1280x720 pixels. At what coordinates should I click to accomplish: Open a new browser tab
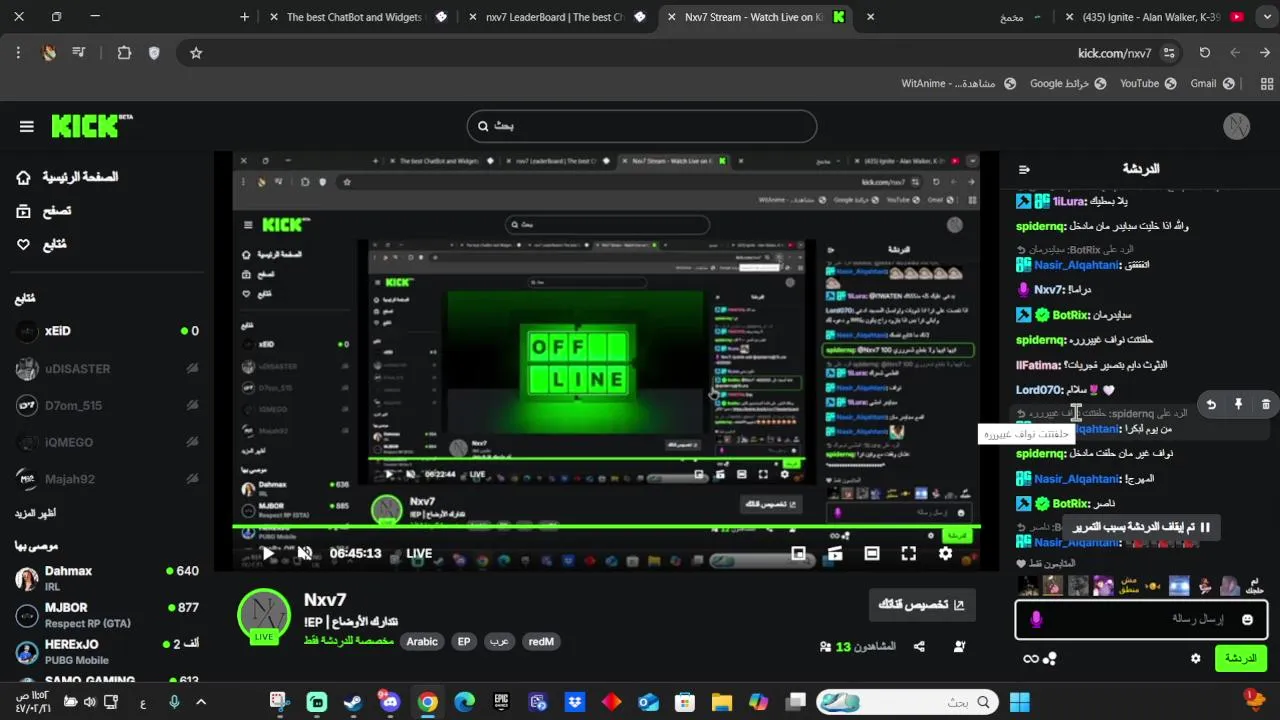[245, 17]
